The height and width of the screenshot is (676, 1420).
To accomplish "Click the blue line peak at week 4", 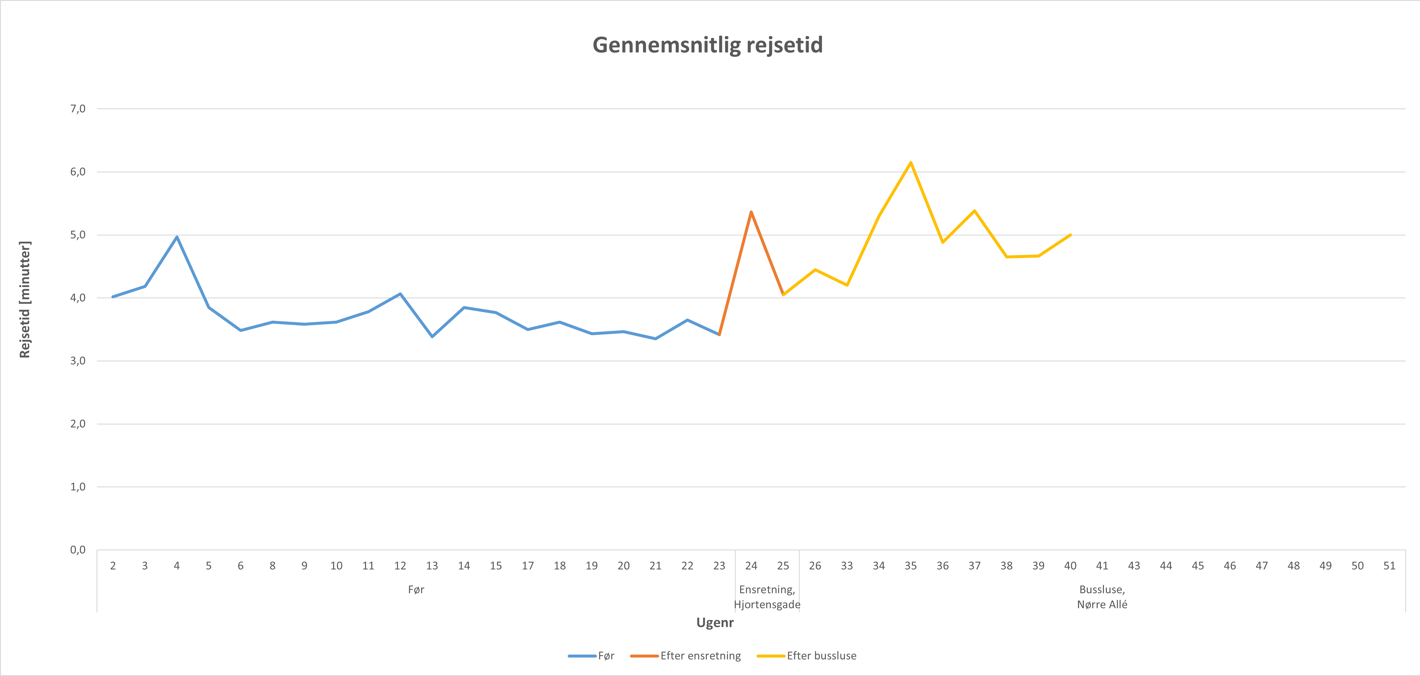I will pos(177,237).
